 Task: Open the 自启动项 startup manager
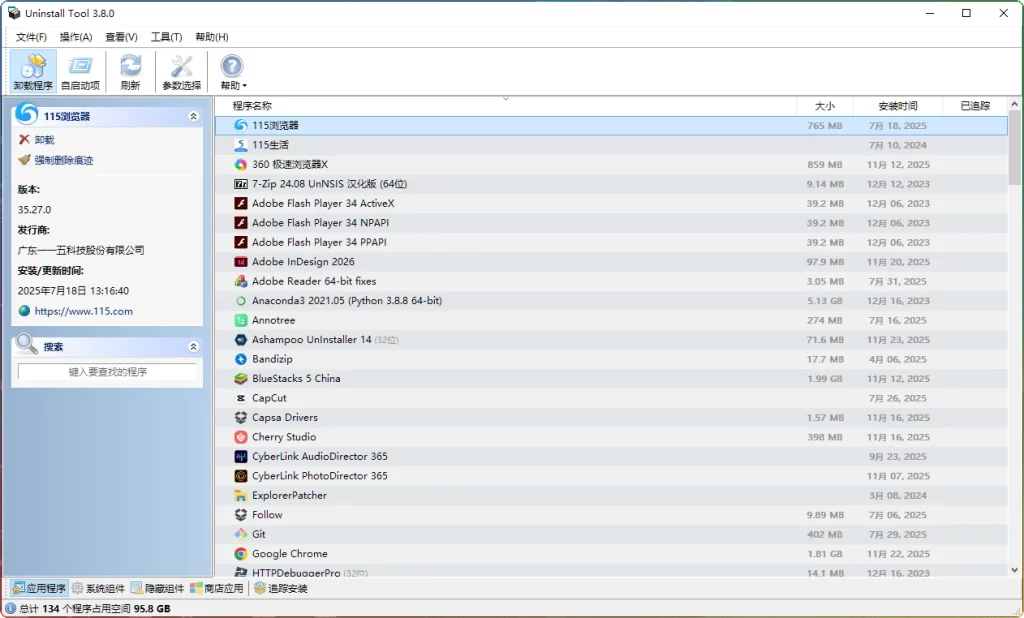click(x=79, y=70)
